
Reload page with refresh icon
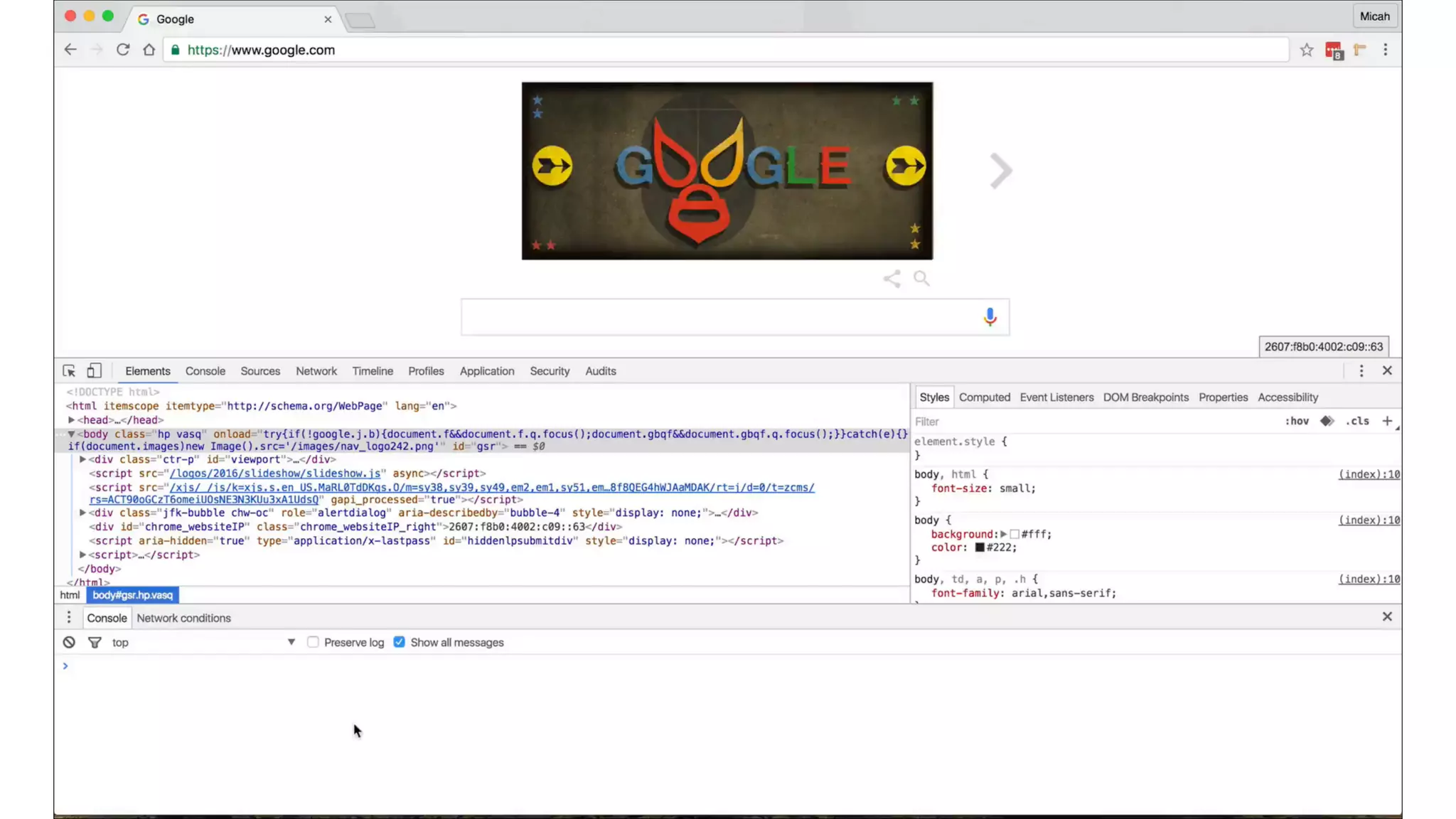click(122, 50)
